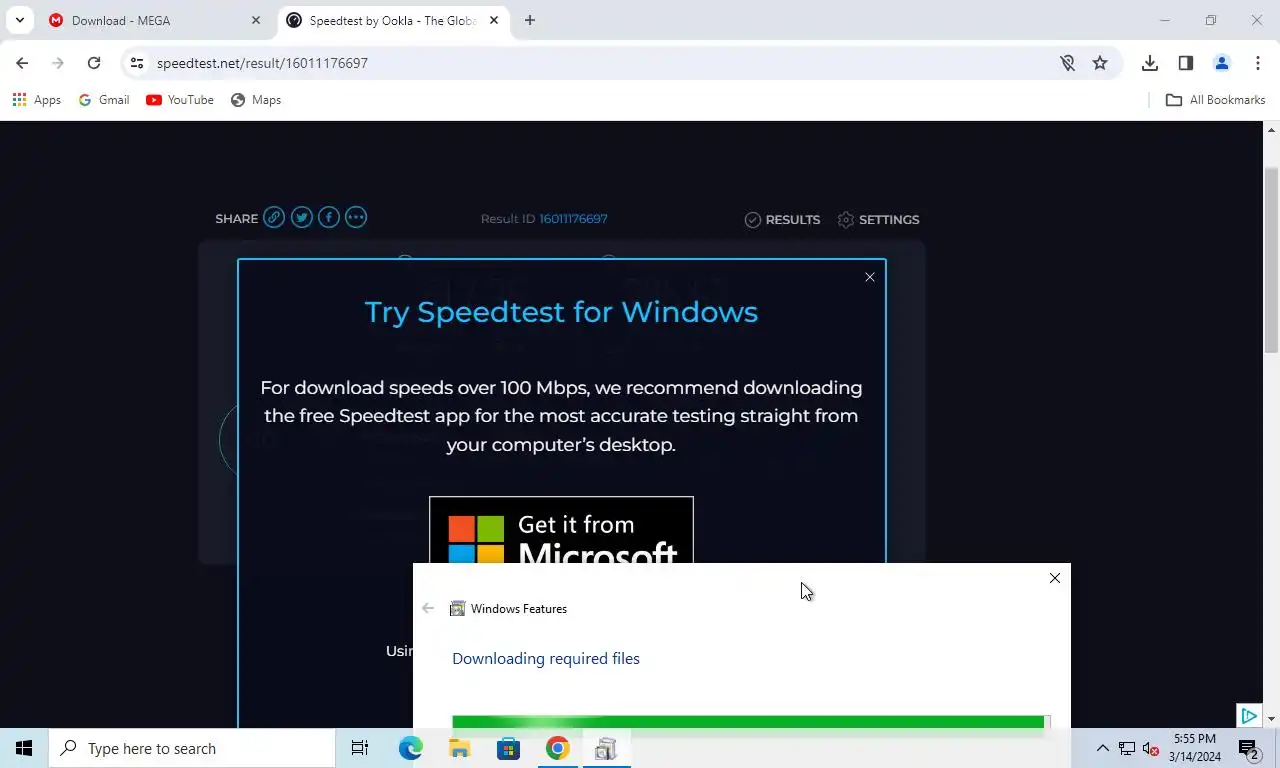
Task: Toggle the browser side panel
Action: point(1186,63)
